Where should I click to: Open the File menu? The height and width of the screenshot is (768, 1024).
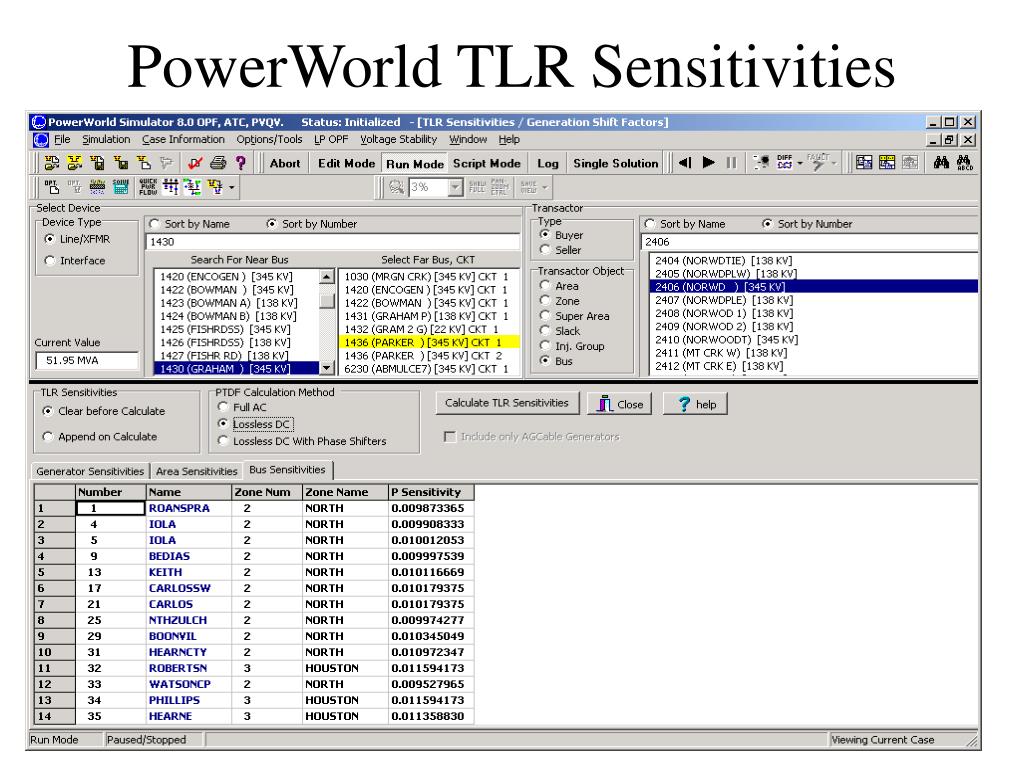click(62, 139)
